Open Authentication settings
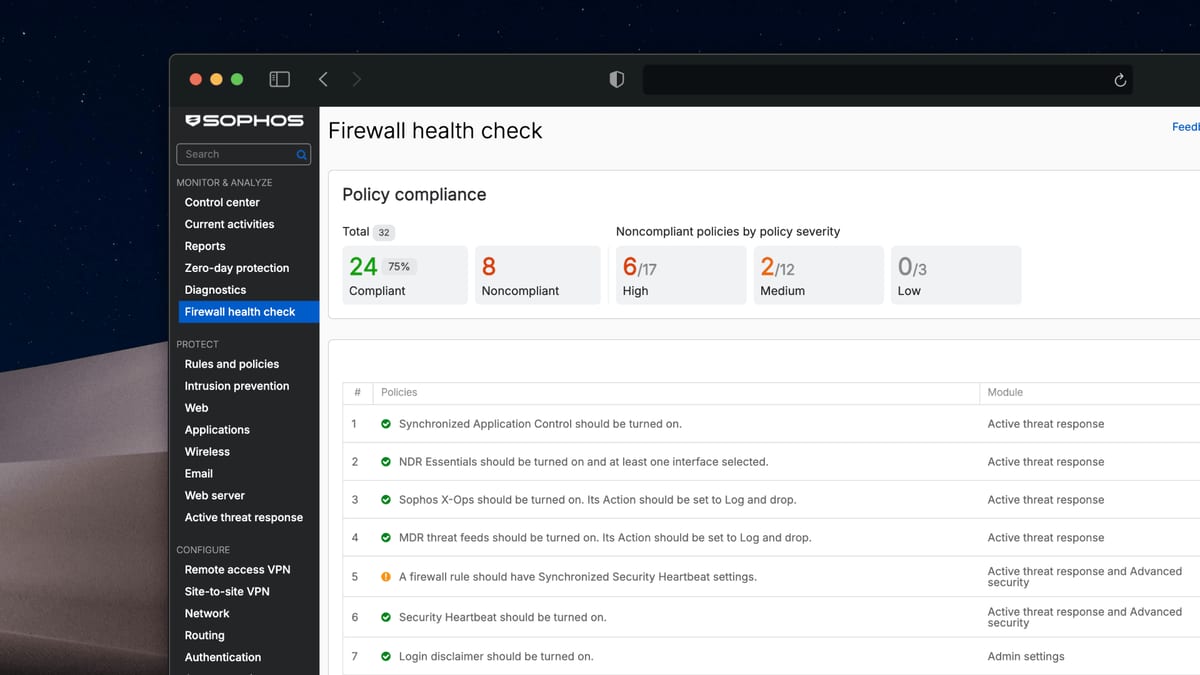 coord(223,658)
